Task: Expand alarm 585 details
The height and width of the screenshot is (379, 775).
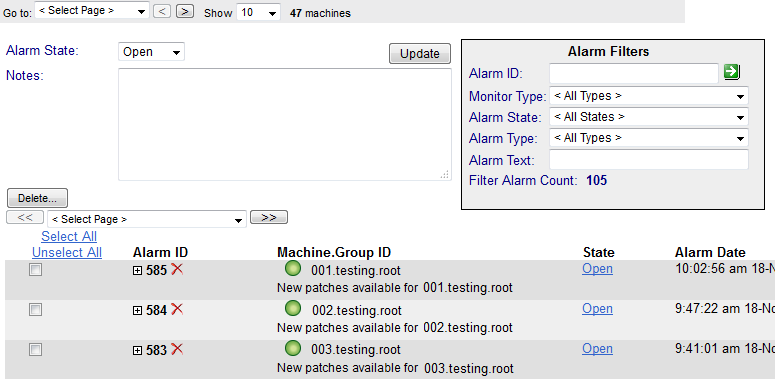Action: 137,271
